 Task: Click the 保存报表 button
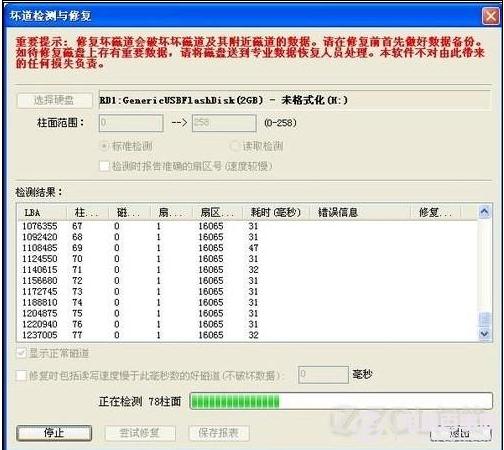(218, 433)
